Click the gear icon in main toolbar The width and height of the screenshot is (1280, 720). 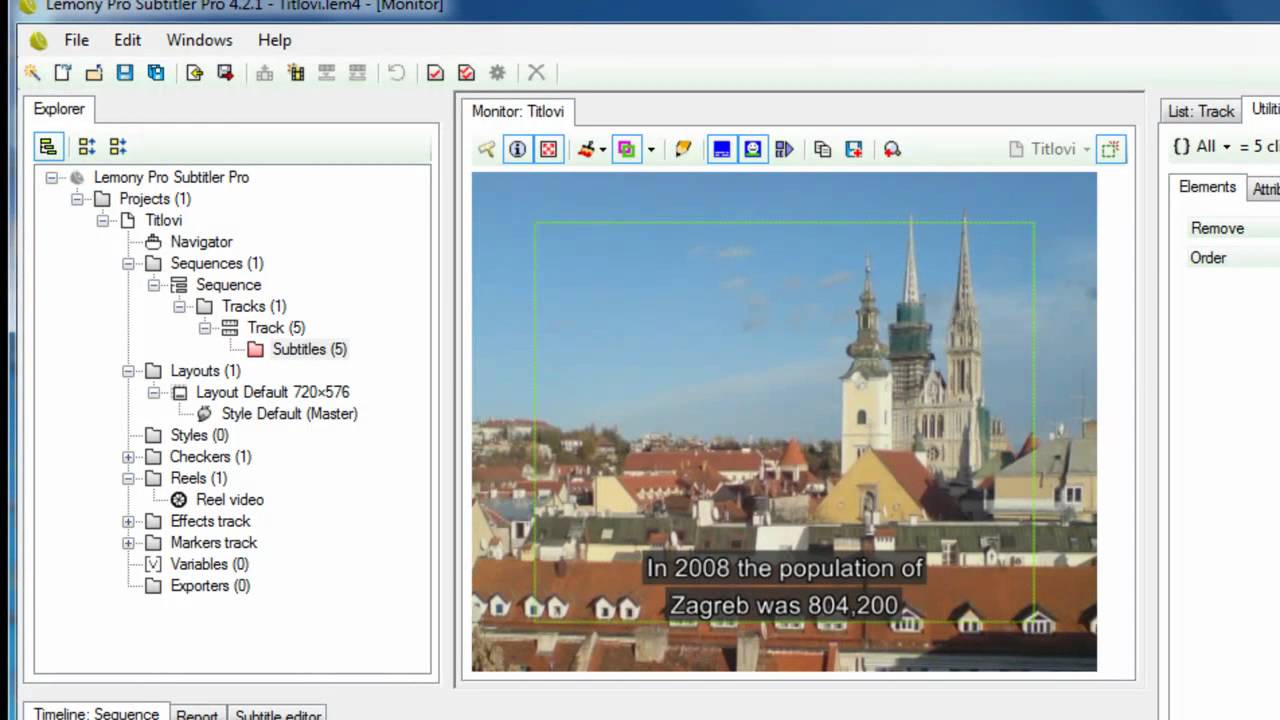tap(497, 72)
